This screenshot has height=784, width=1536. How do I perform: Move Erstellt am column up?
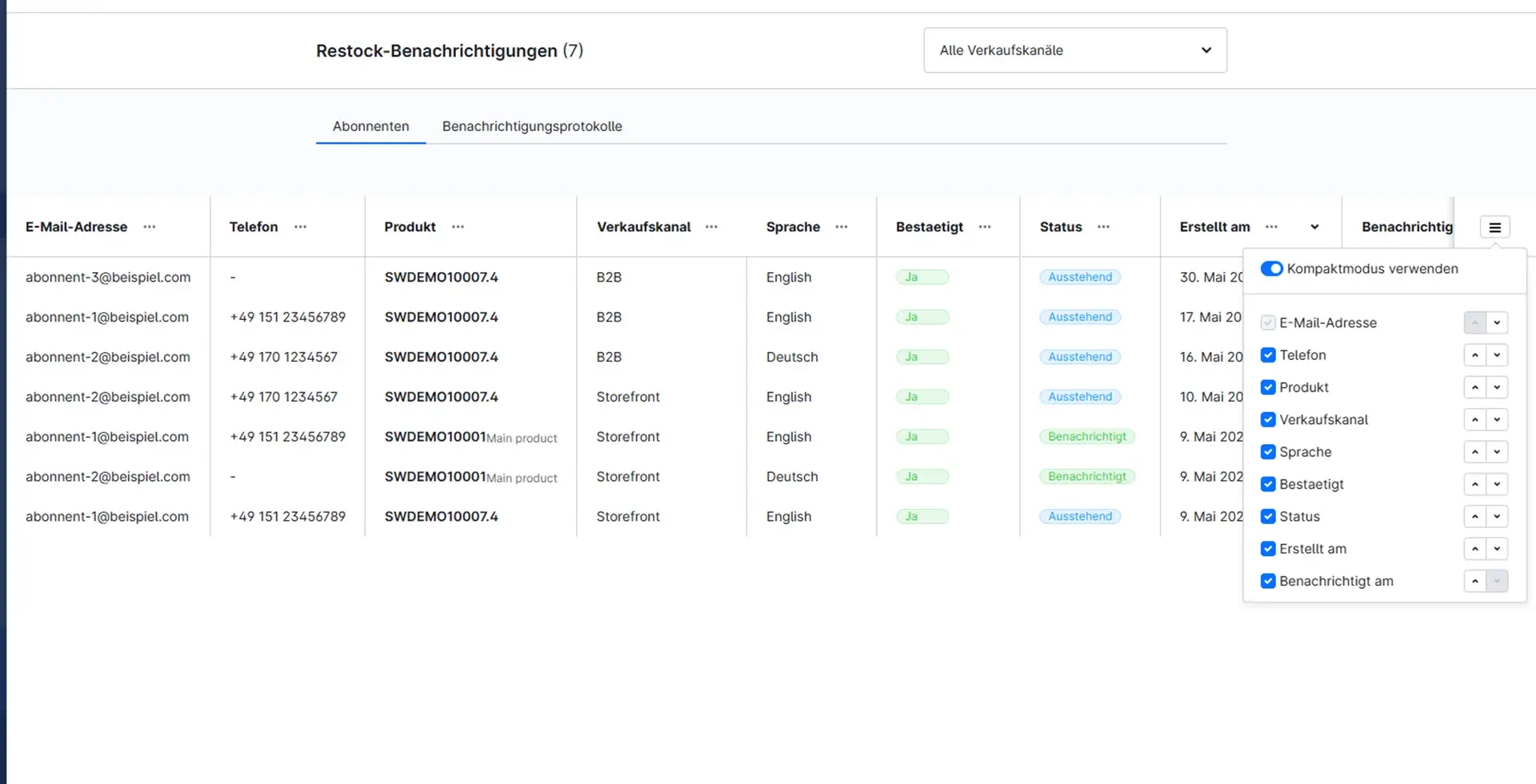1474,549
